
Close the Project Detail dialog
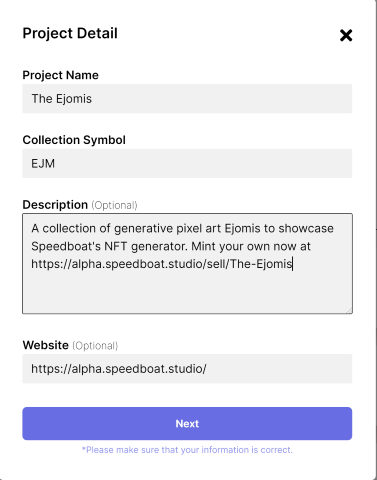tap(346, 35)
